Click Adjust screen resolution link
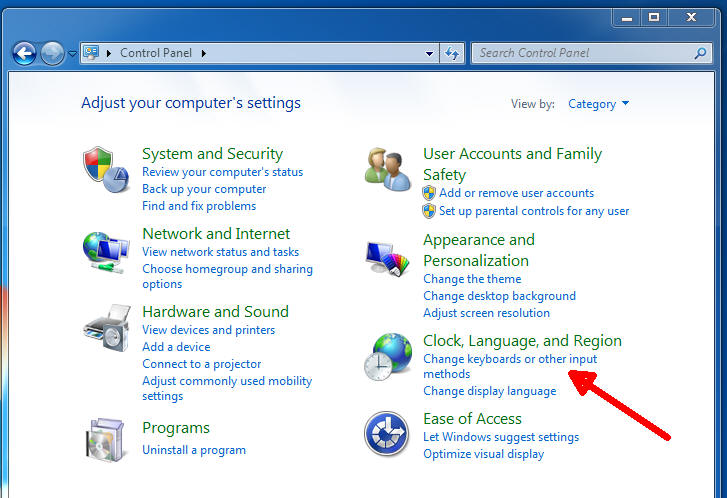The width and height of the screenshot is (727, 498). (486, 313)
